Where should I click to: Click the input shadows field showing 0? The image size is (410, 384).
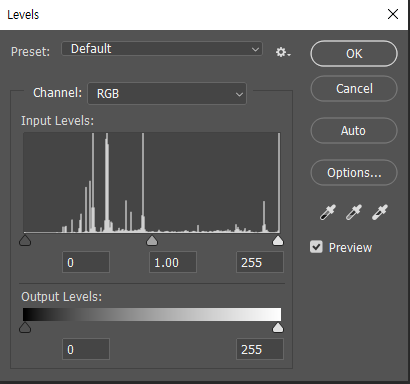[86, 262]
